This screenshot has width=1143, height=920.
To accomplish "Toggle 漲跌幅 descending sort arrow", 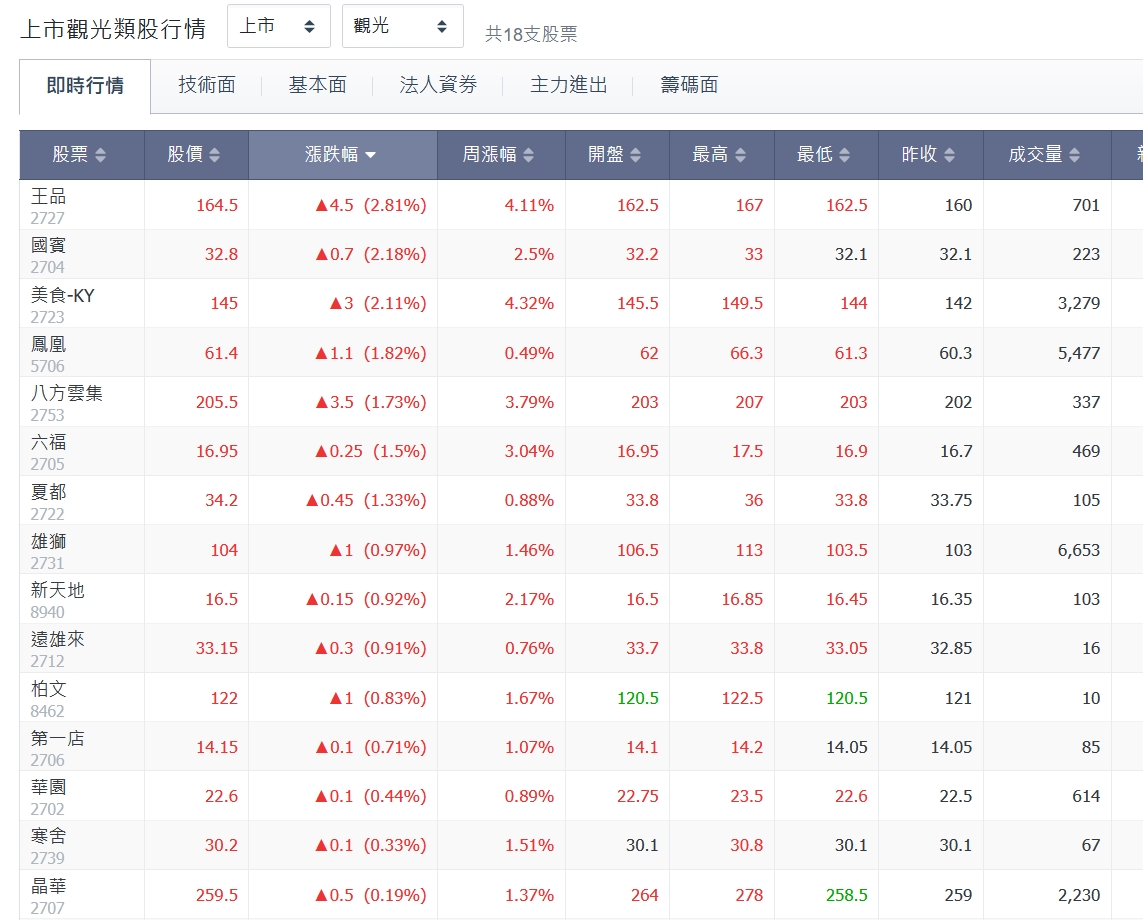I will (370, 155).
